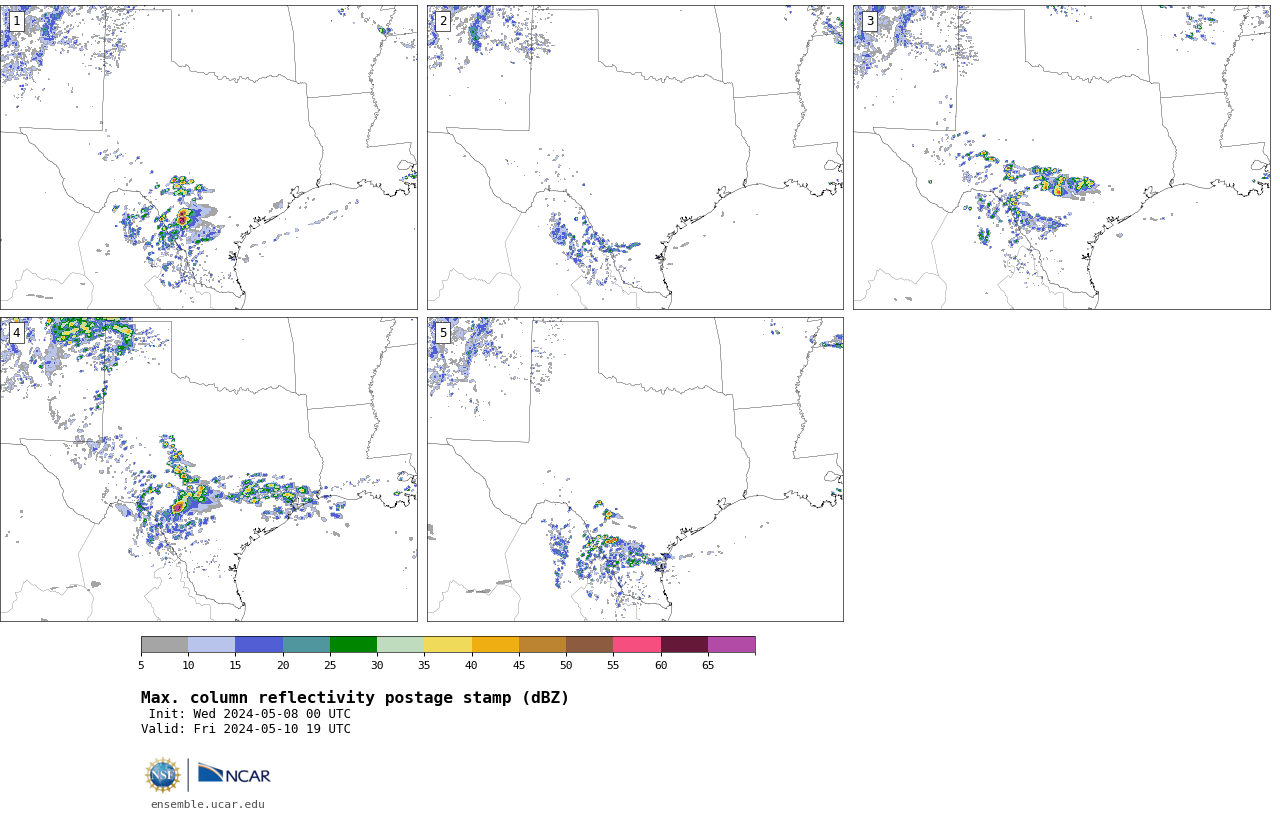Select the pink 55-60 dBZ swatch

coord(637,644)
